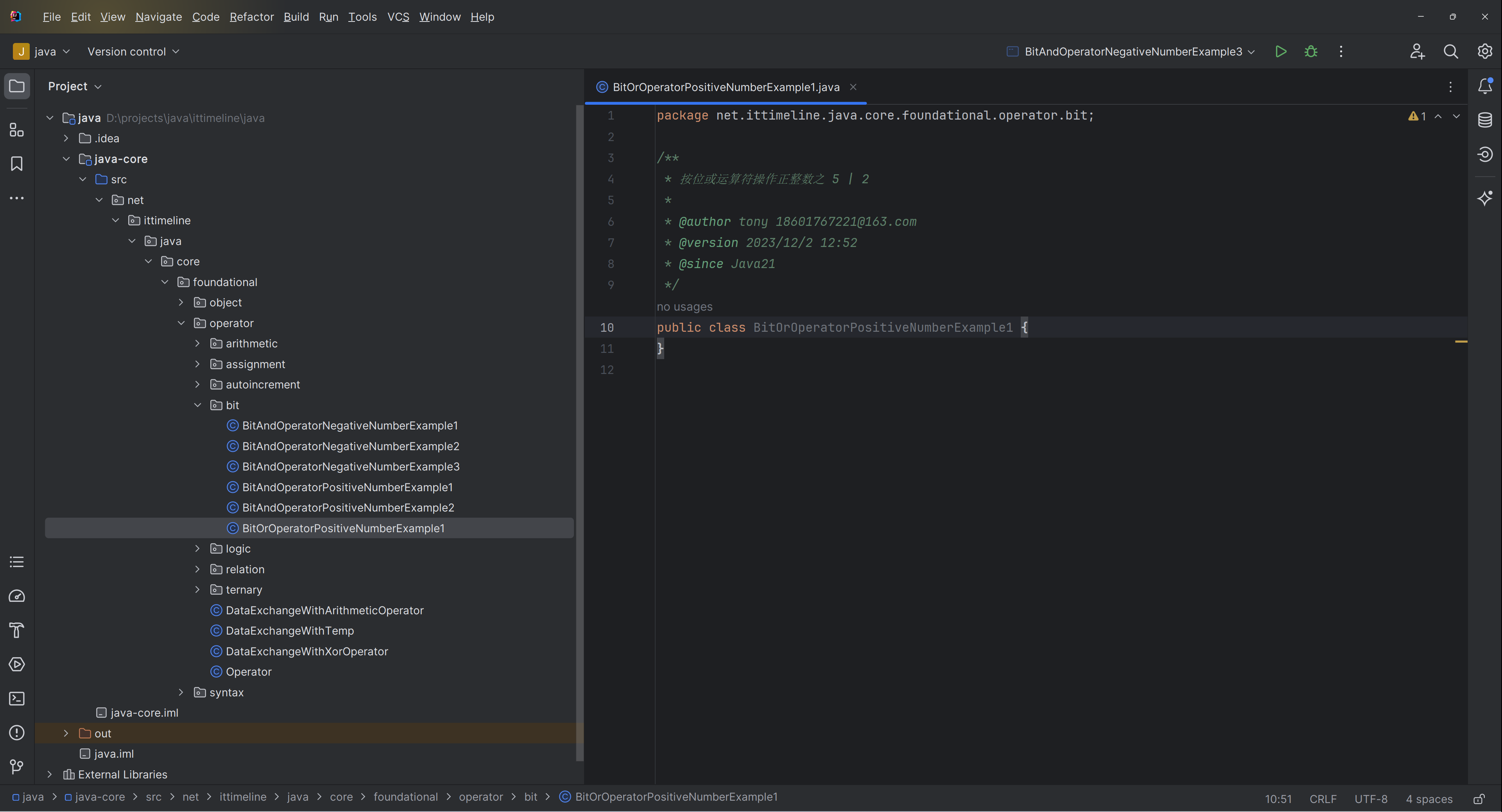
Task: Click 10:51 caret position indicator
Action: click(1278, 799)
